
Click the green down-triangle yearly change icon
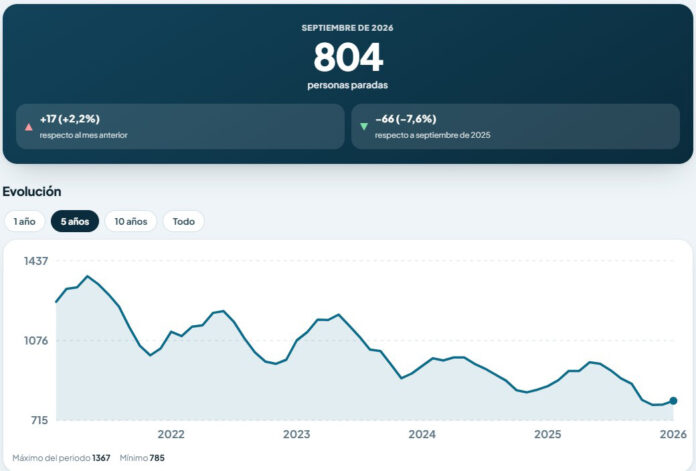364,127
